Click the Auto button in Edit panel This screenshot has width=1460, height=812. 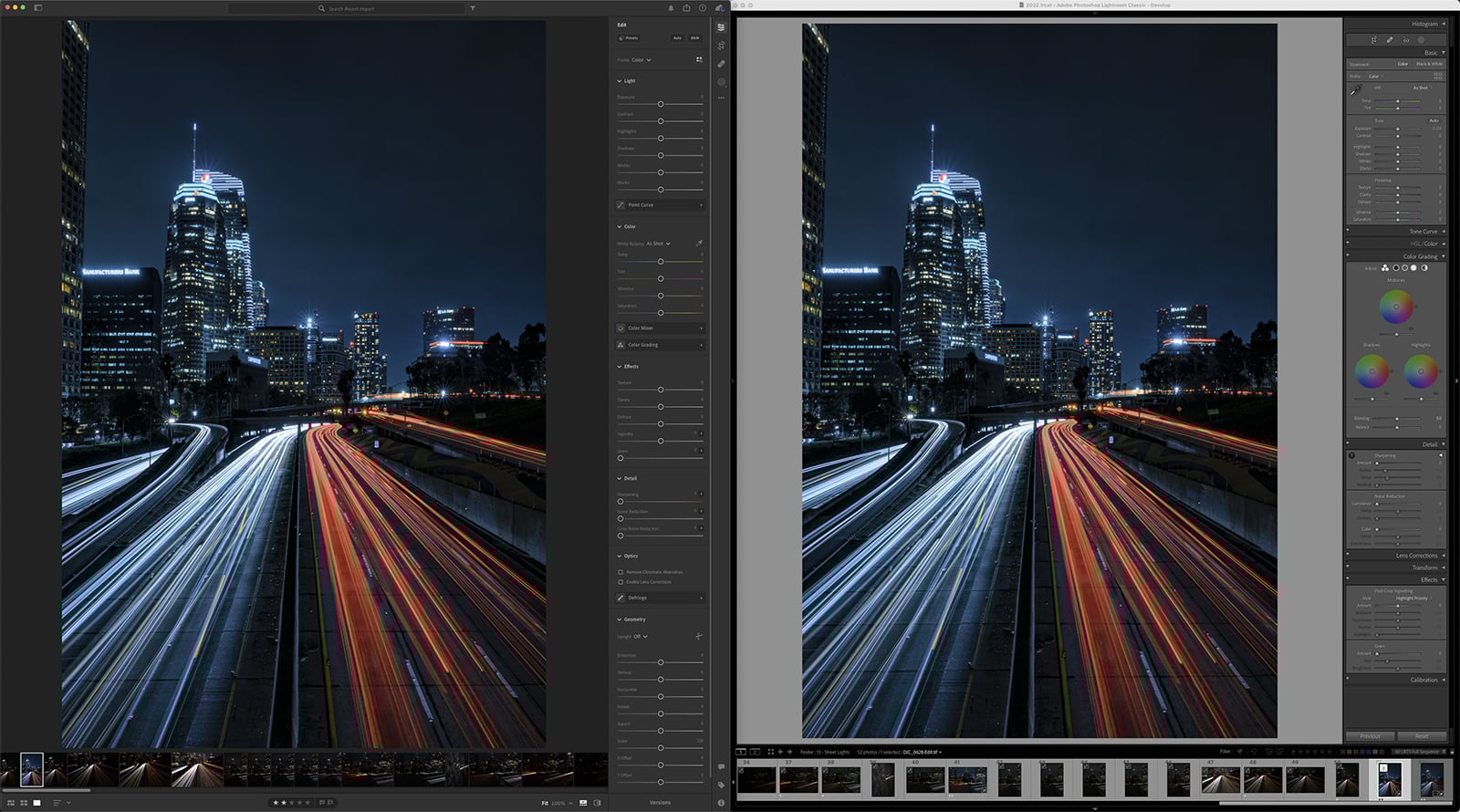(x=677, y=38)
